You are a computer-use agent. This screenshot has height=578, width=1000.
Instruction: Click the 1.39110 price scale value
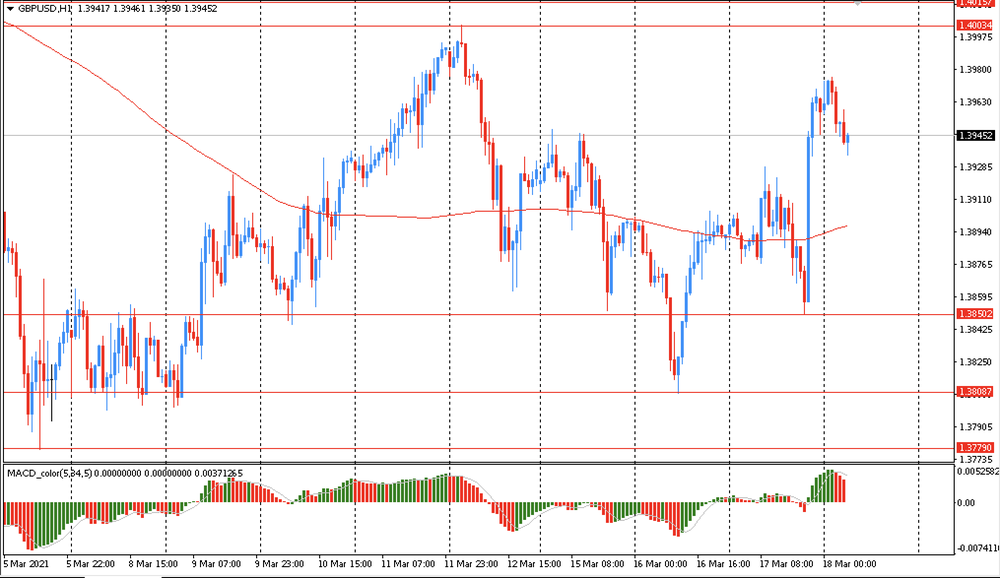point(974,200)
